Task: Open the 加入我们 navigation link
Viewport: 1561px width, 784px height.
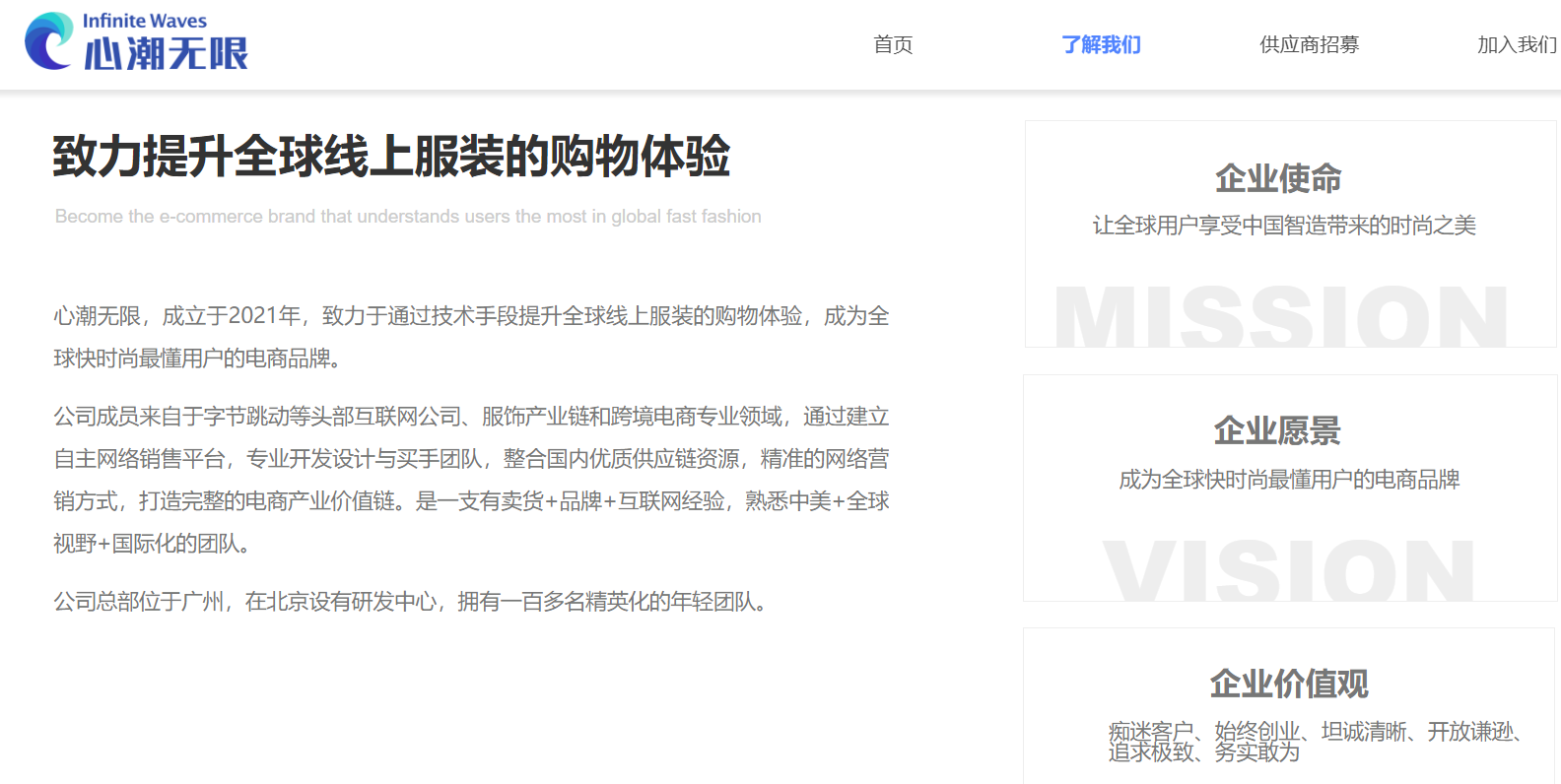Action: (x=1516, y=44)
